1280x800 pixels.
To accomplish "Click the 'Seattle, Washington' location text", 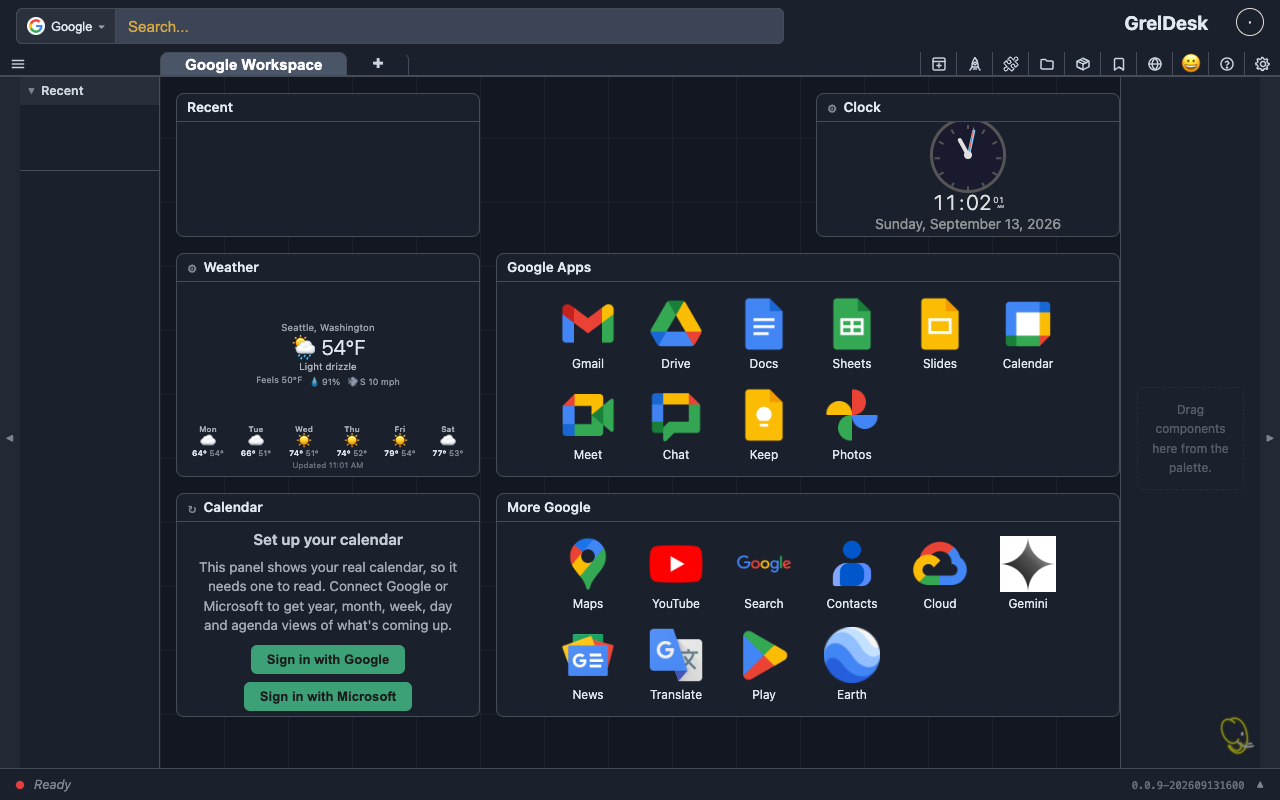I will click(328, 327).
